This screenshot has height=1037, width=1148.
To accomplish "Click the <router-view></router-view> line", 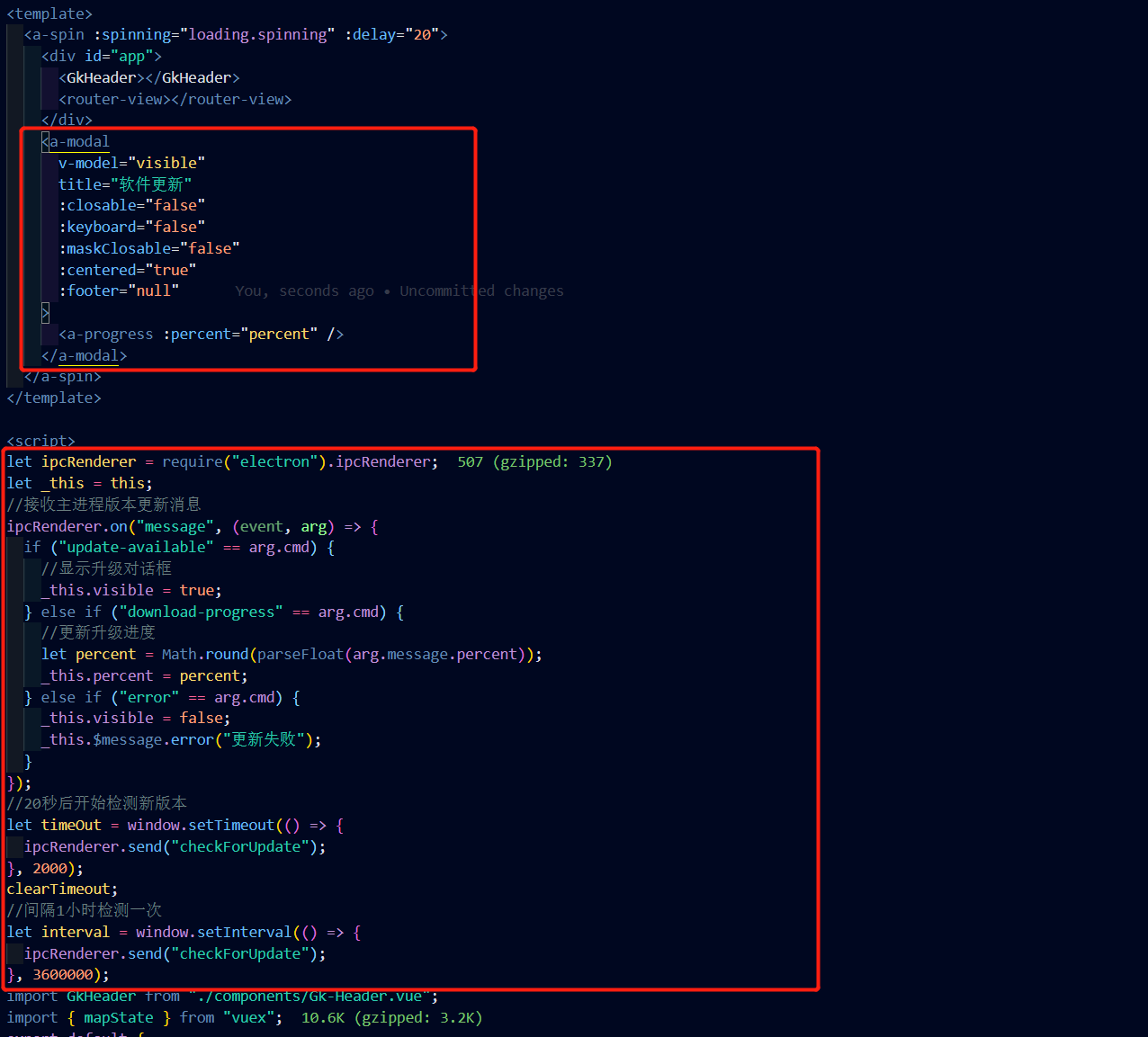I will pos(175,100).
